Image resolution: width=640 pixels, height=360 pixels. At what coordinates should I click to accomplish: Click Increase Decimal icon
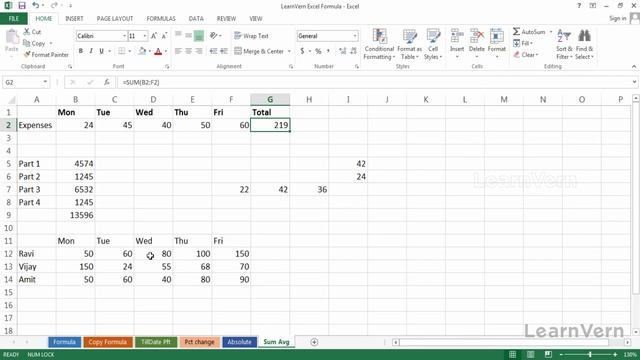[342, 51]
